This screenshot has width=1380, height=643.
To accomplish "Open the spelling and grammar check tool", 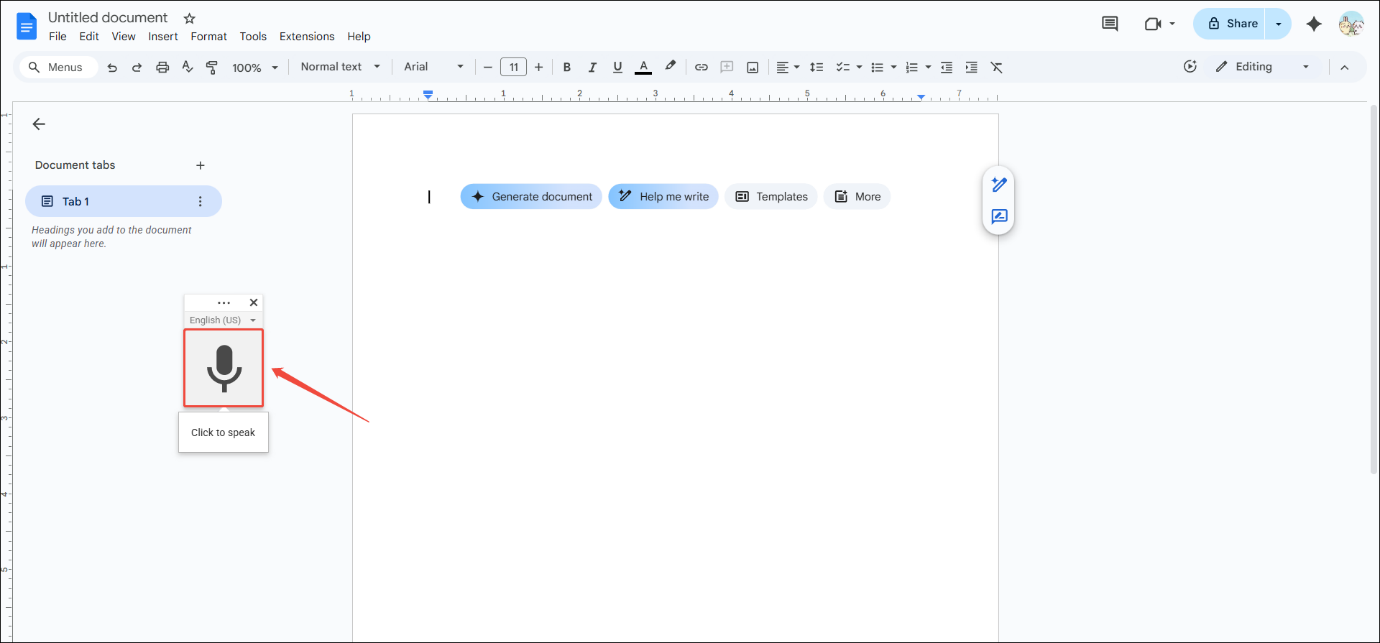I will [x=186, y=66].
